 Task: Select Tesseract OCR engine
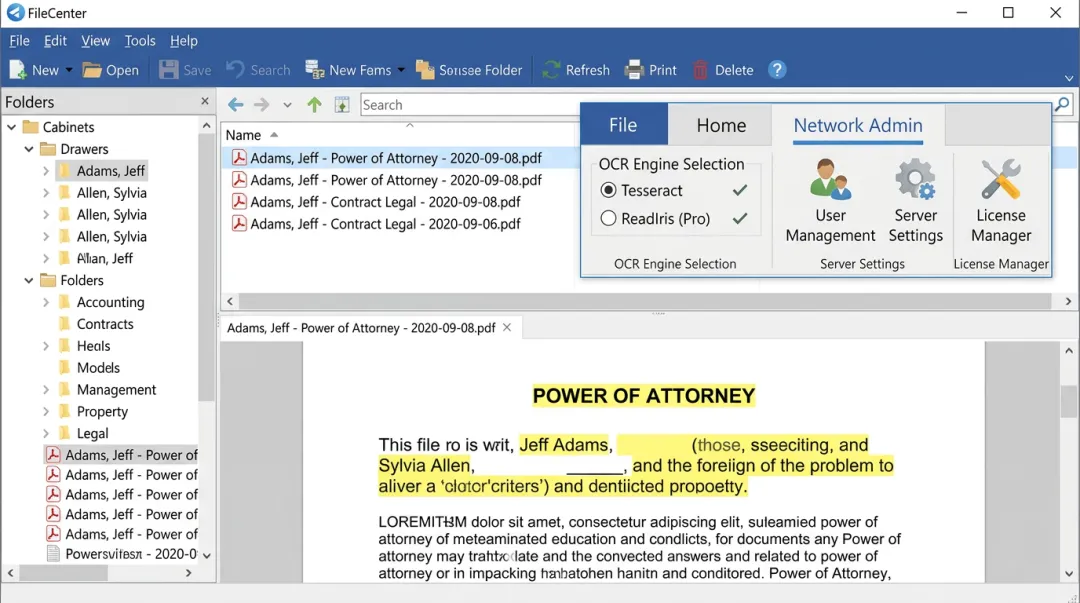point(608,190)
